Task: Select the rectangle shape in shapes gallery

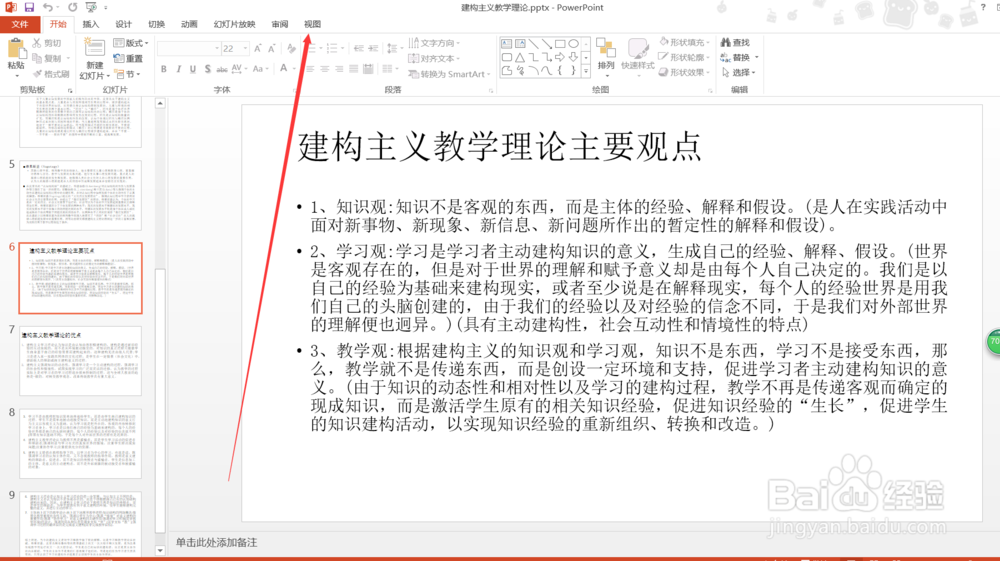Action: pyautogui.click(x=560, y=44)
